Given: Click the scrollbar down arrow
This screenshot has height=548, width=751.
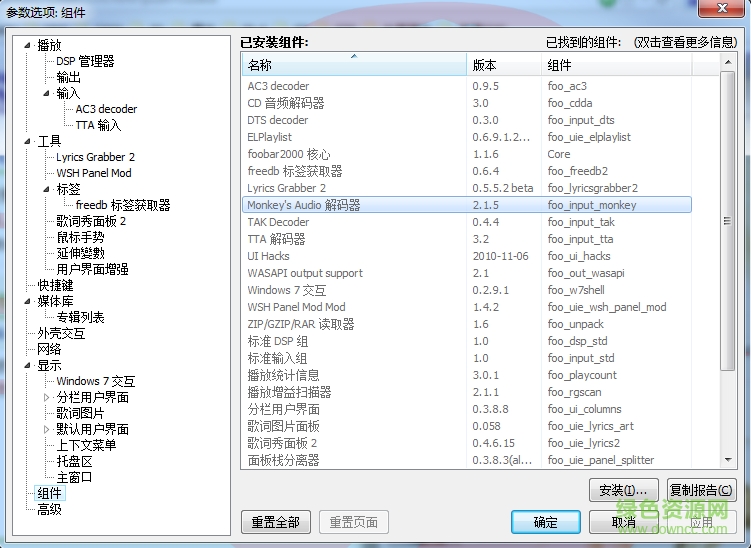Looking at the screenshot, I should point(728,460).
